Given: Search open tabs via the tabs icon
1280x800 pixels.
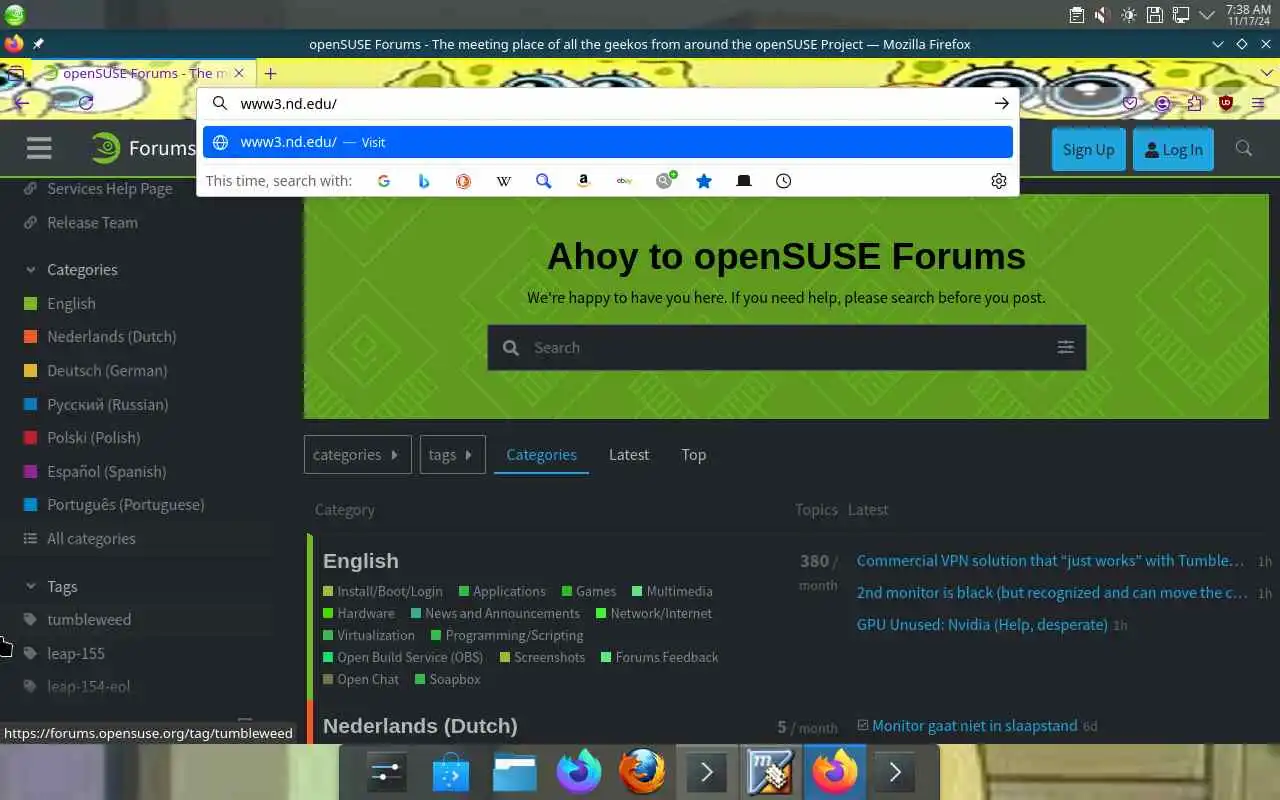Looking at the screenshot, I should (744, 181).
